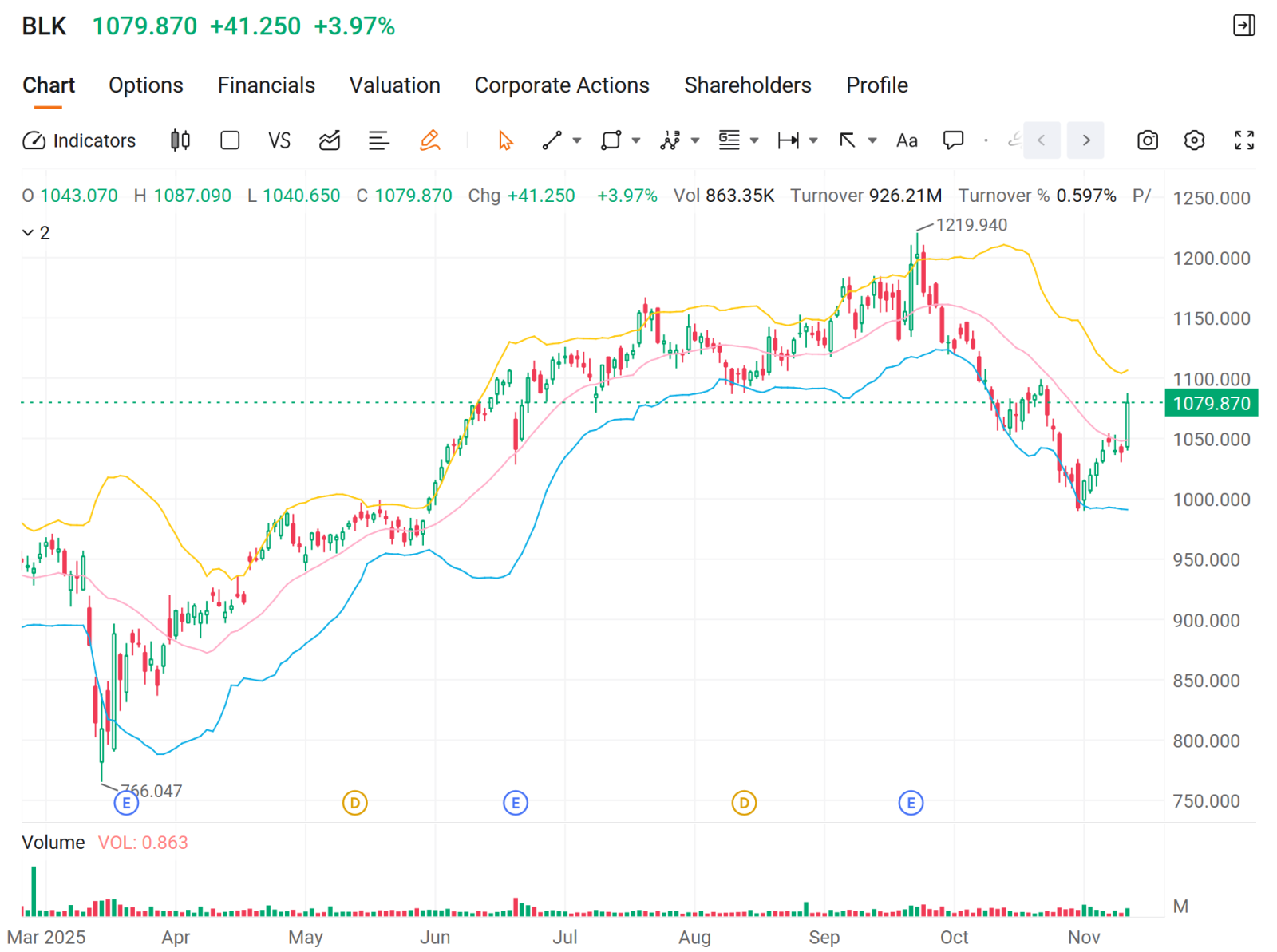1277x952 pixels.
Task: Add a text annotation with the Aa tool
Action: click(906, 140)
